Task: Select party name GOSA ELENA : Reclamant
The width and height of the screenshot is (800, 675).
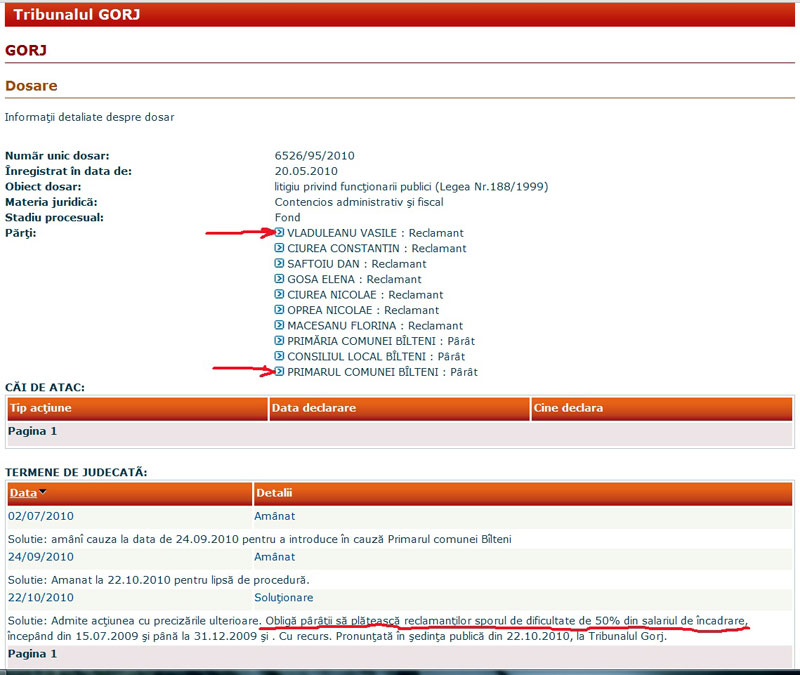Action: 354,279
